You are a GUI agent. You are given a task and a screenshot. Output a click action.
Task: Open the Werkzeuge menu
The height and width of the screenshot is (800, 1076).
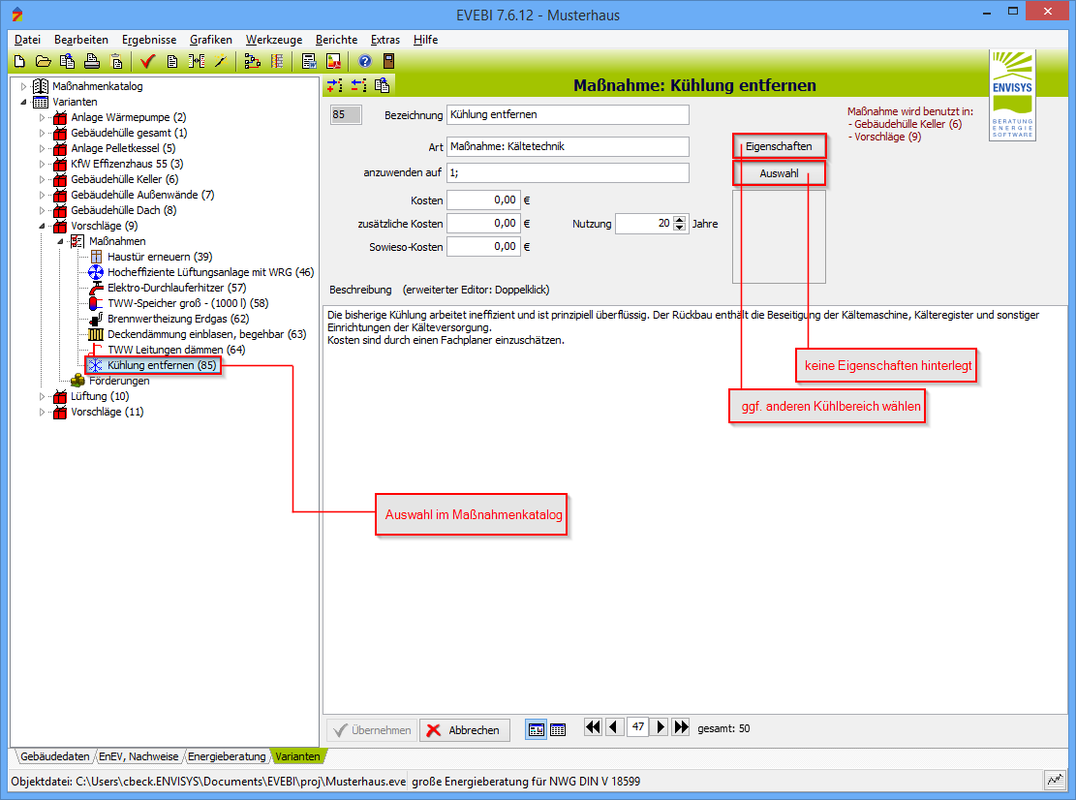pos(273,39)
